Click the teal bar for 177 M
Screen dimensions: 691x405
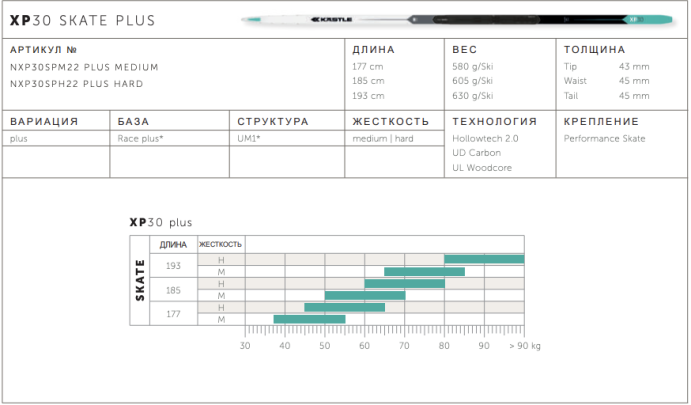pyautogui.click(x=309, y=319)
